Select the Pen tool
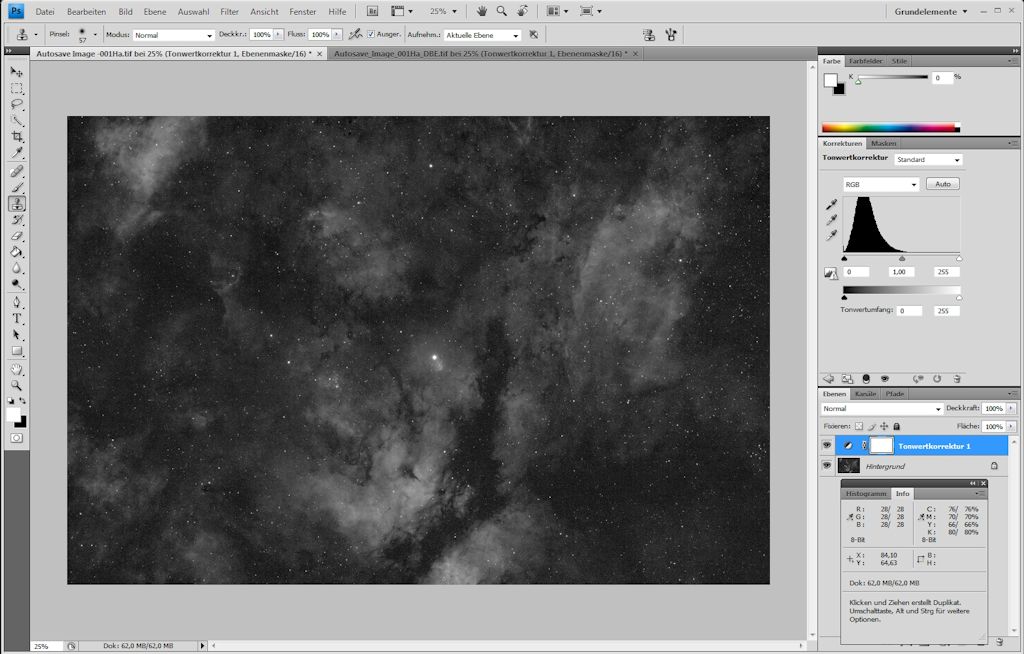This screenshot has width=1024, height=654. pyautogui.click(x=17, y=302)
